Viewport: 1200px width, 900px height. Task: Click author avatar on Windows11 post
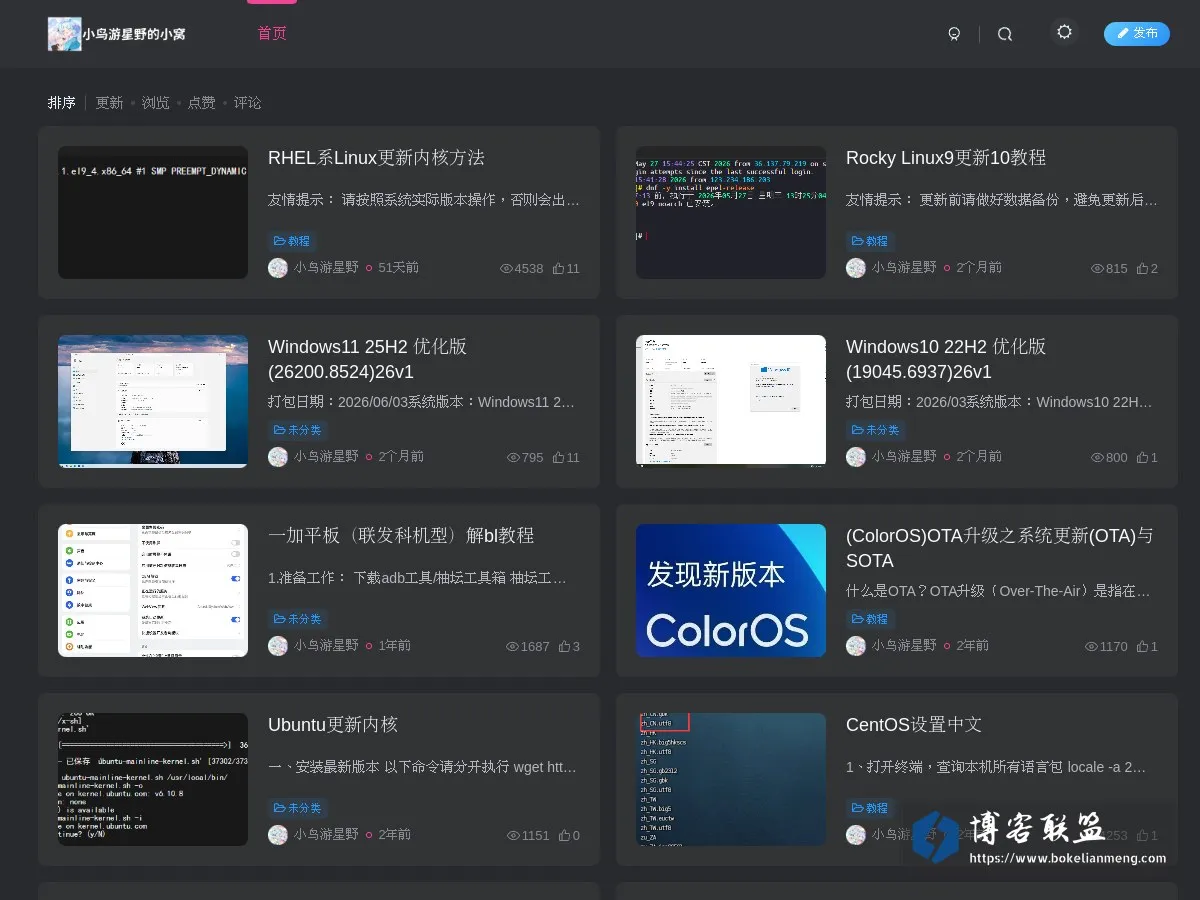(x=278, y=457)
